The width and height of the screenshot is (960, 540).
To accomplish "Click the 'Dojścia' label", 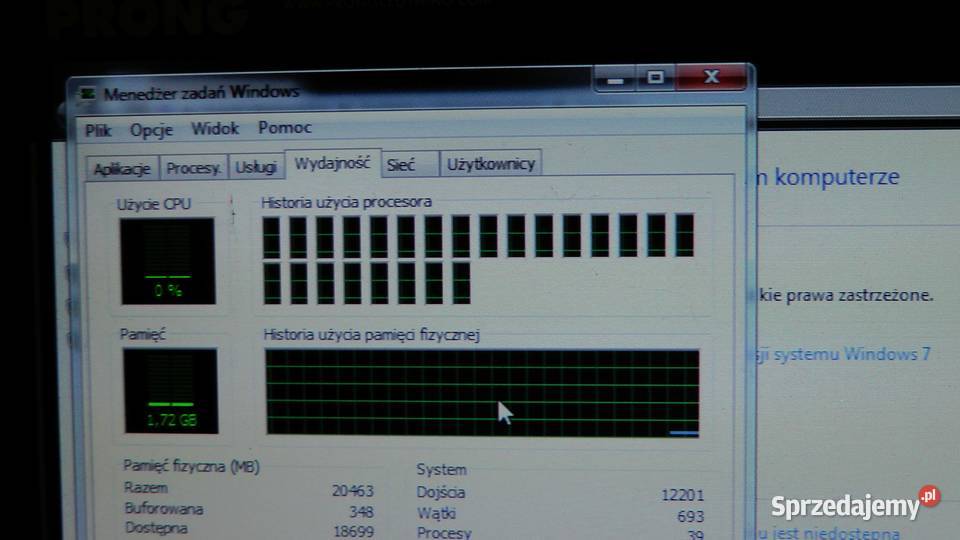I will [x=441, y=492].
